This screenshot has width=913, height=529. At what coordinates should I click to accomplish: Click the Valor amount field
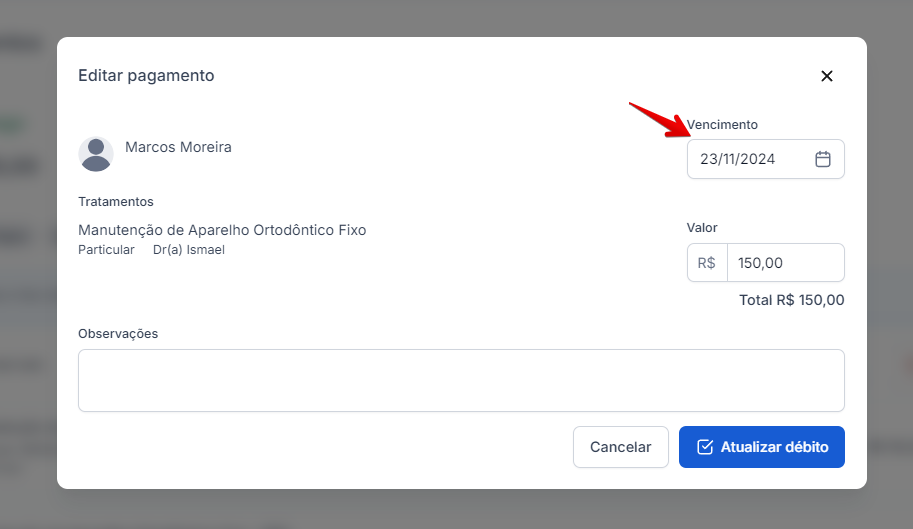pyautogui.click(x=785, y=263)
